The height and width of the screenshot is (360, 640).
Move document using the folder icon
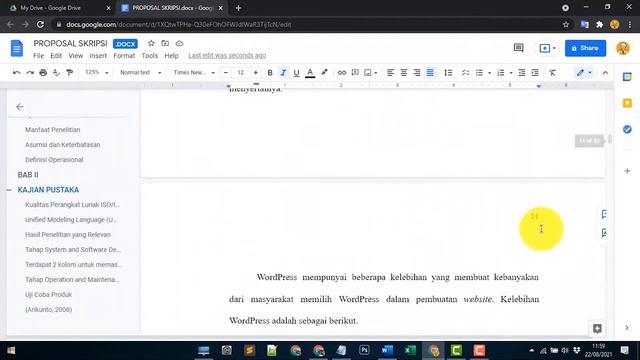pyautogui.click(x=165, y=43)
